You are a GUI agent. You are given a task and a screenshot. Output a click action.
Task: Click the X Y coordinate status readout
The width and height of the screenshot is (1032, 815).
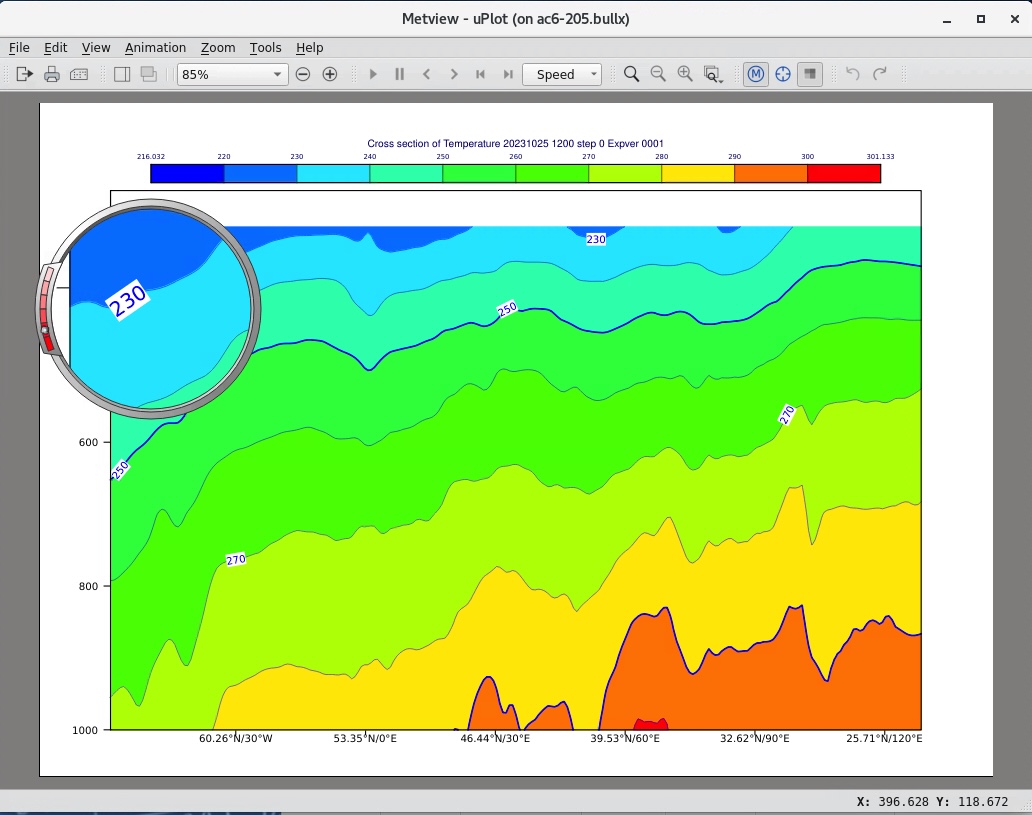932,801
